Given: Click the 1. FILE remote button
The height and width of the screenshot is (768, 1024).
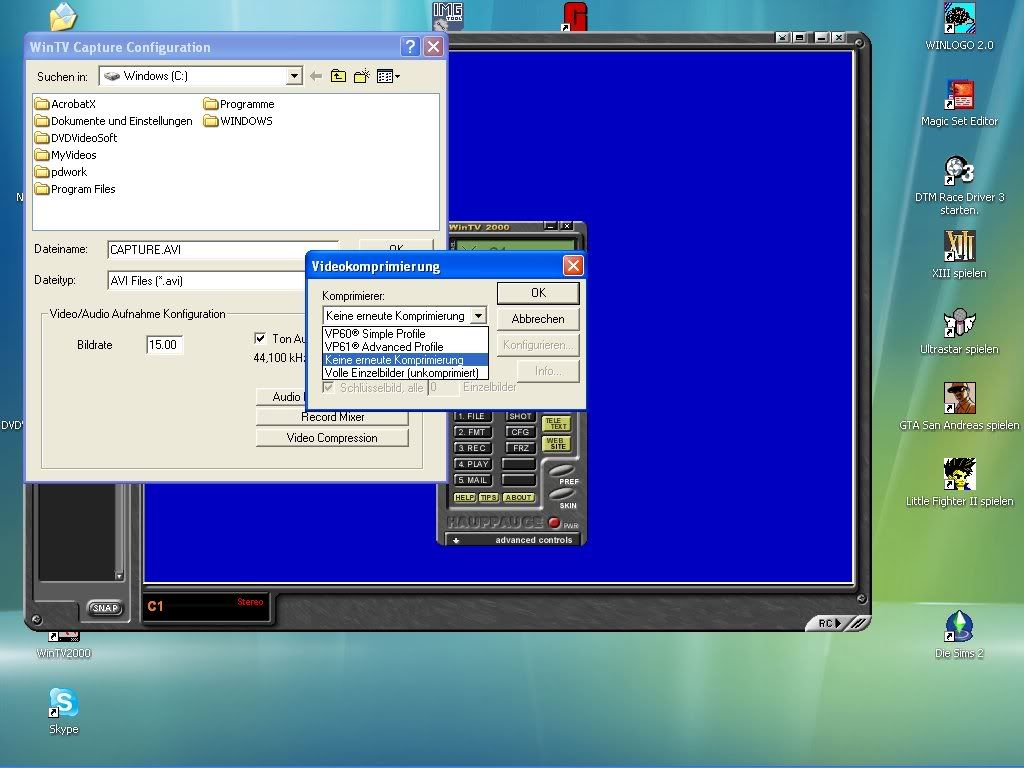Looking at the screenshot, I should [472, 416].
